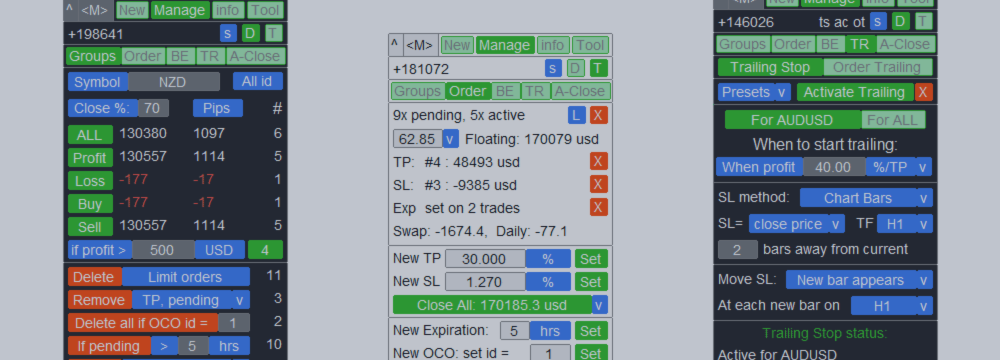1000x360 pixels.
Task: Expand the Presets dropdown arrow
Action: 783,92
